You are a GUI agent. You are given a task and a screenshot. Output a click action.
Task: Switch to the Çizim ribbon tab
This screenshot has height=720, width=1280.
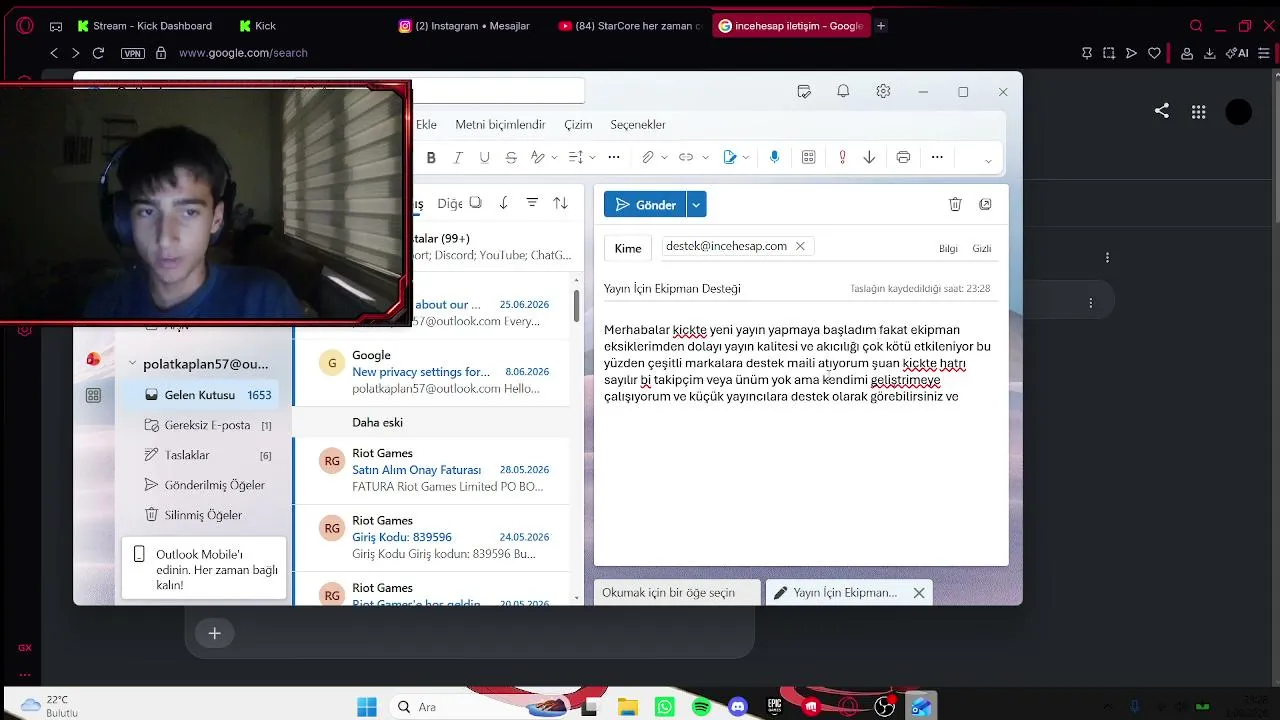coord(578,125)
